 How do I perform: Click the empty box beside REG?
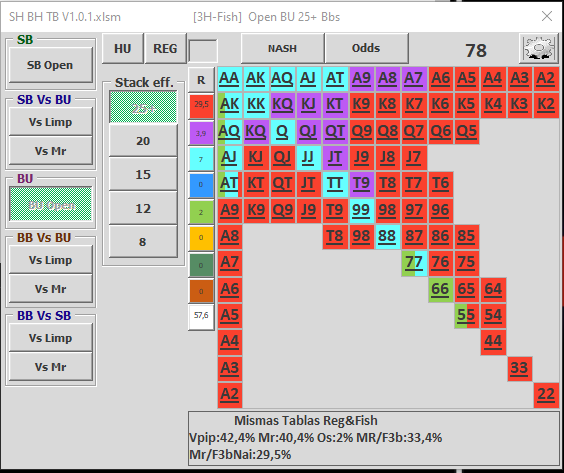[x=203, y=50]
